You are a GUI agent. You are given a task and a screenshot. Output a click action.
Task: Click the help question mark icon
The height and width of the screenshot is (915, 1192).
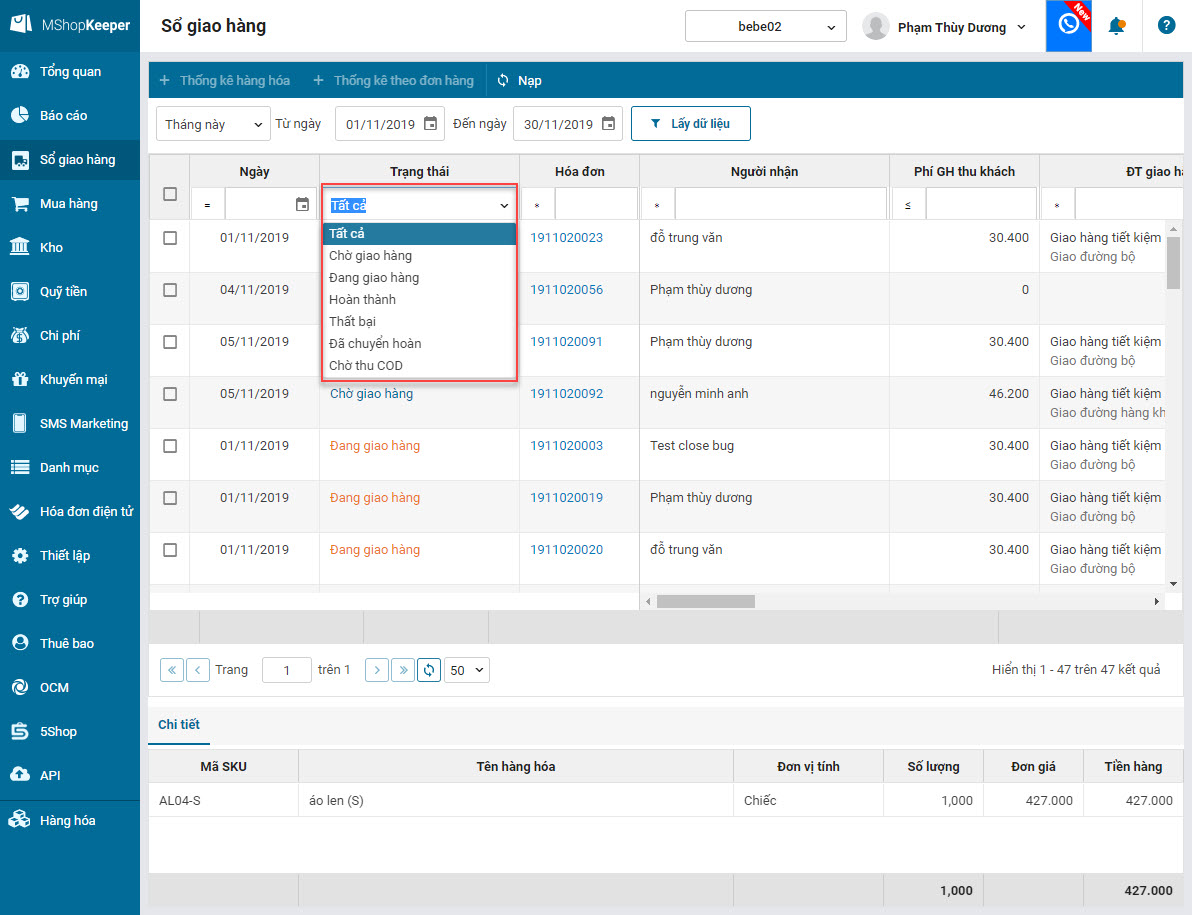click(x=1166, y=26)
